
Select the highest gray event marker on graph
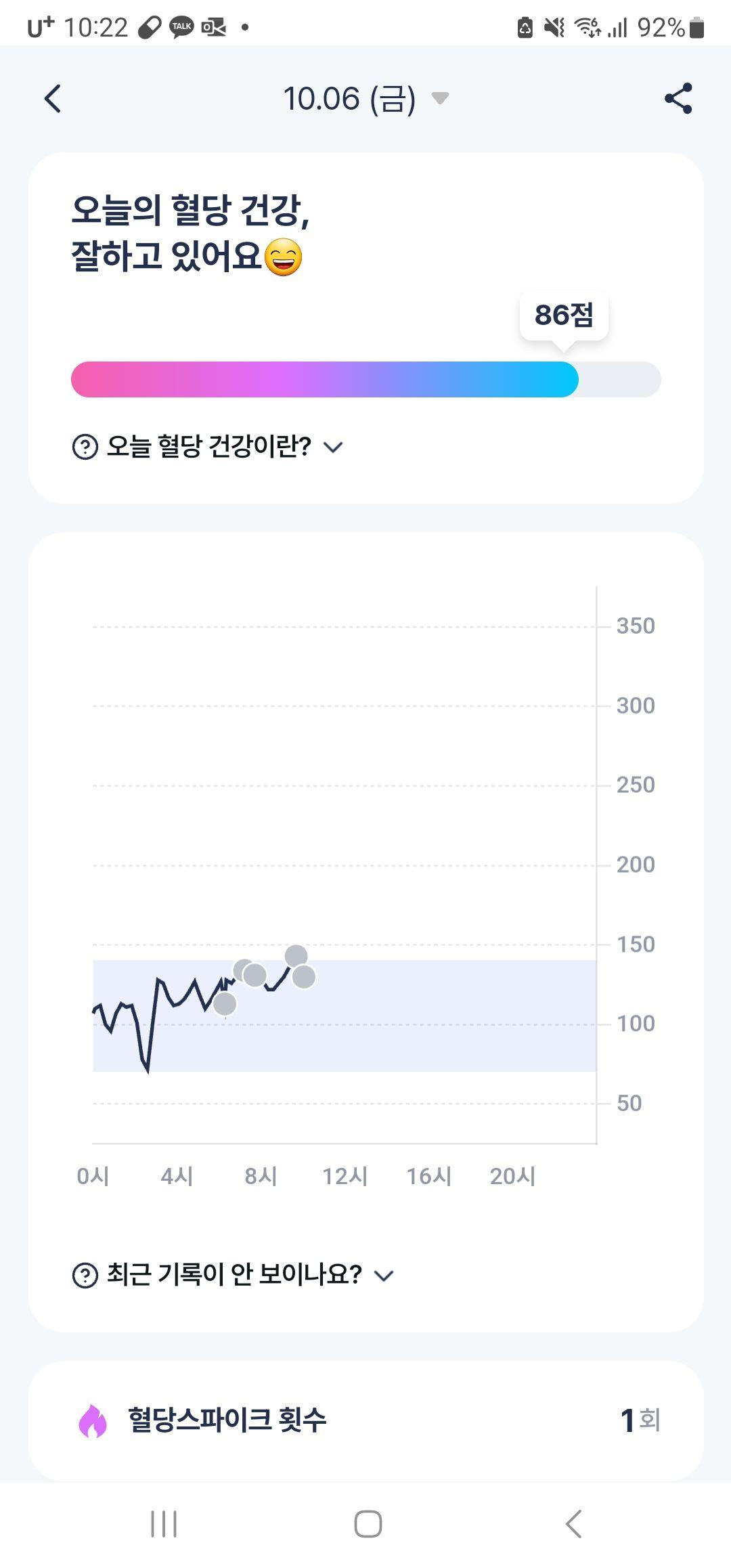296,956
